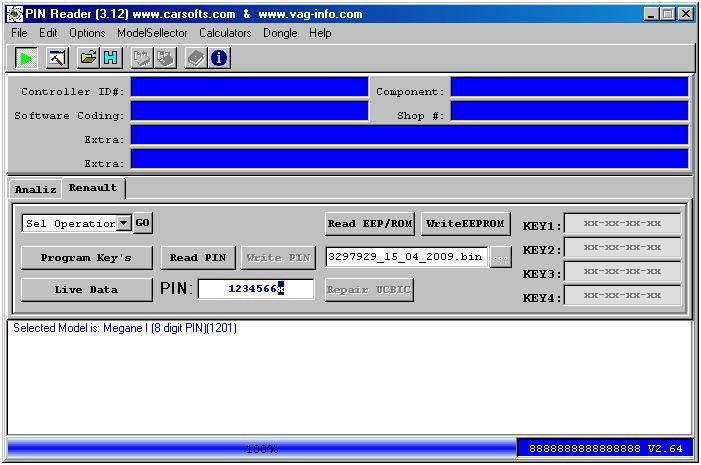The width and height of the screenshot is (701, 465).
Task: Click the open folder toolbar icon
Action: click(x=88, y=58)
